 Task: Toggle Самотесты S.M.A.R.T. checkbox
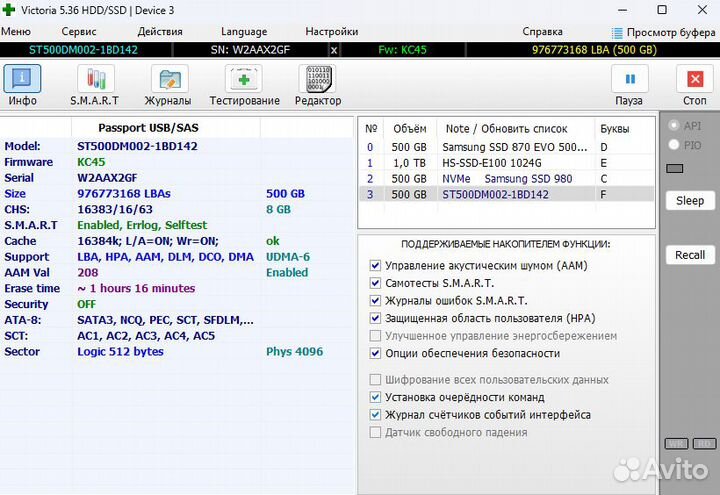click(375, 283)
